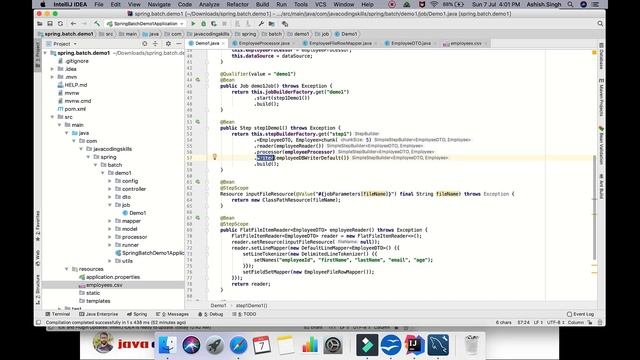Open Database tool window on right edge

[601, 56]
